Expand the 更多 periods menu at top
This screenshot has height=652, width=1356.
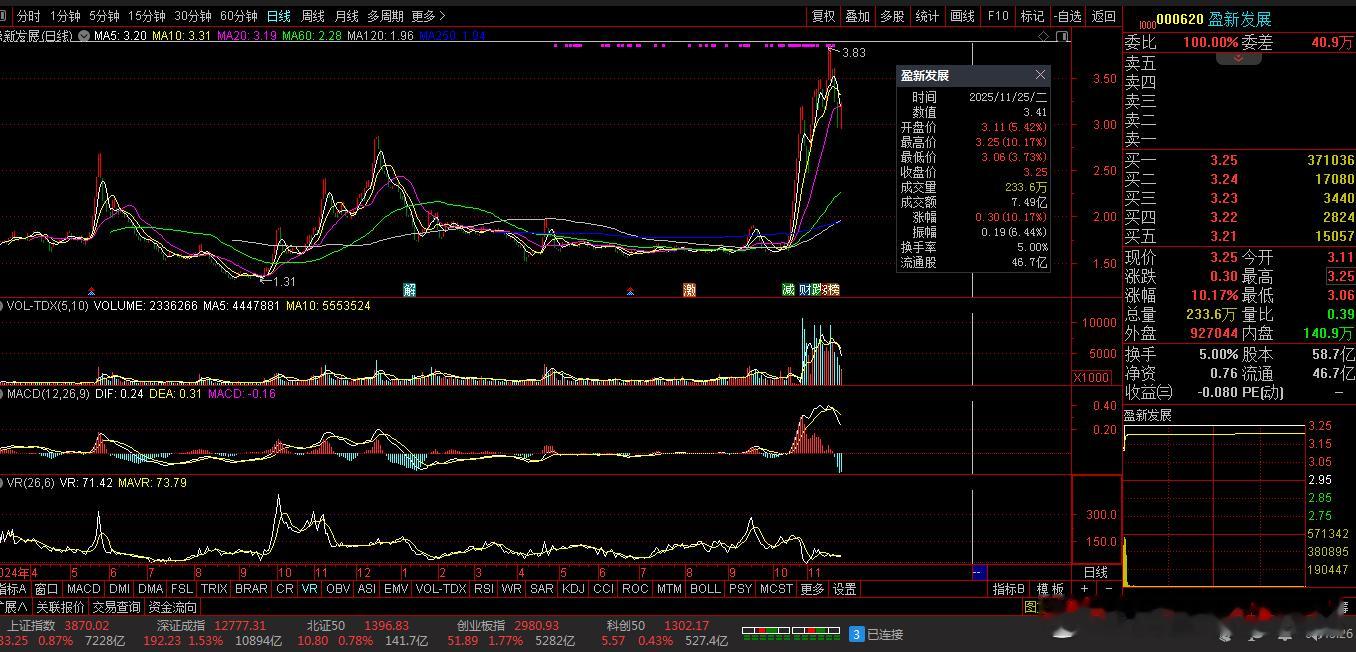coord(428,16)
